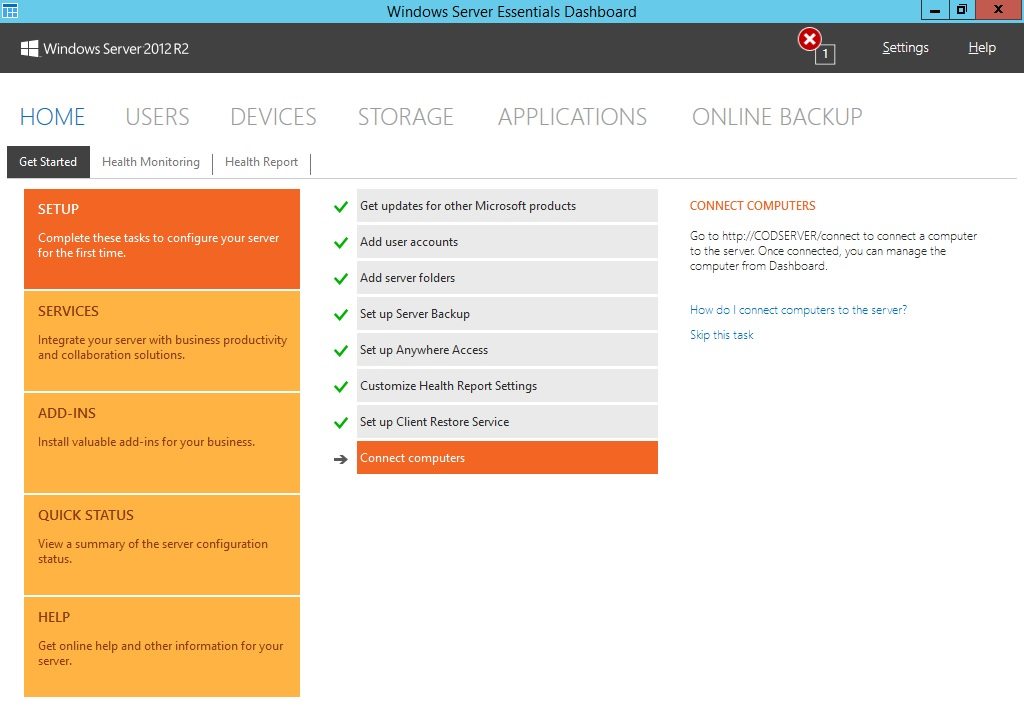Select the Add server folders task
Screen dimensions: 1024x728
coord(507,277)
